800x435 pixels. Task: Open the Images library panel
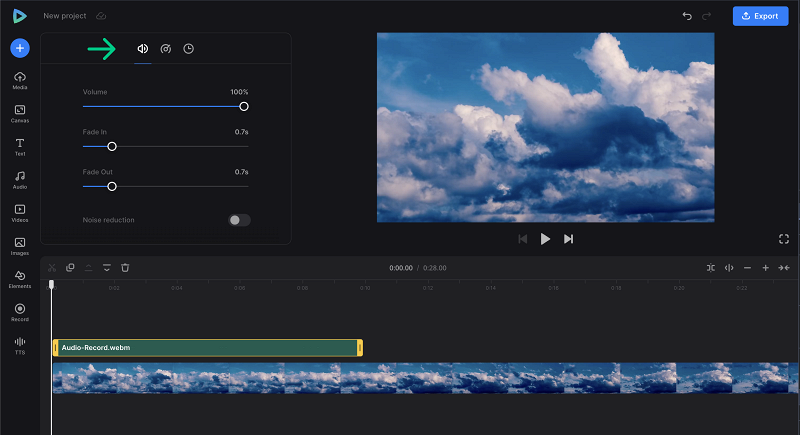pos(20,246)
